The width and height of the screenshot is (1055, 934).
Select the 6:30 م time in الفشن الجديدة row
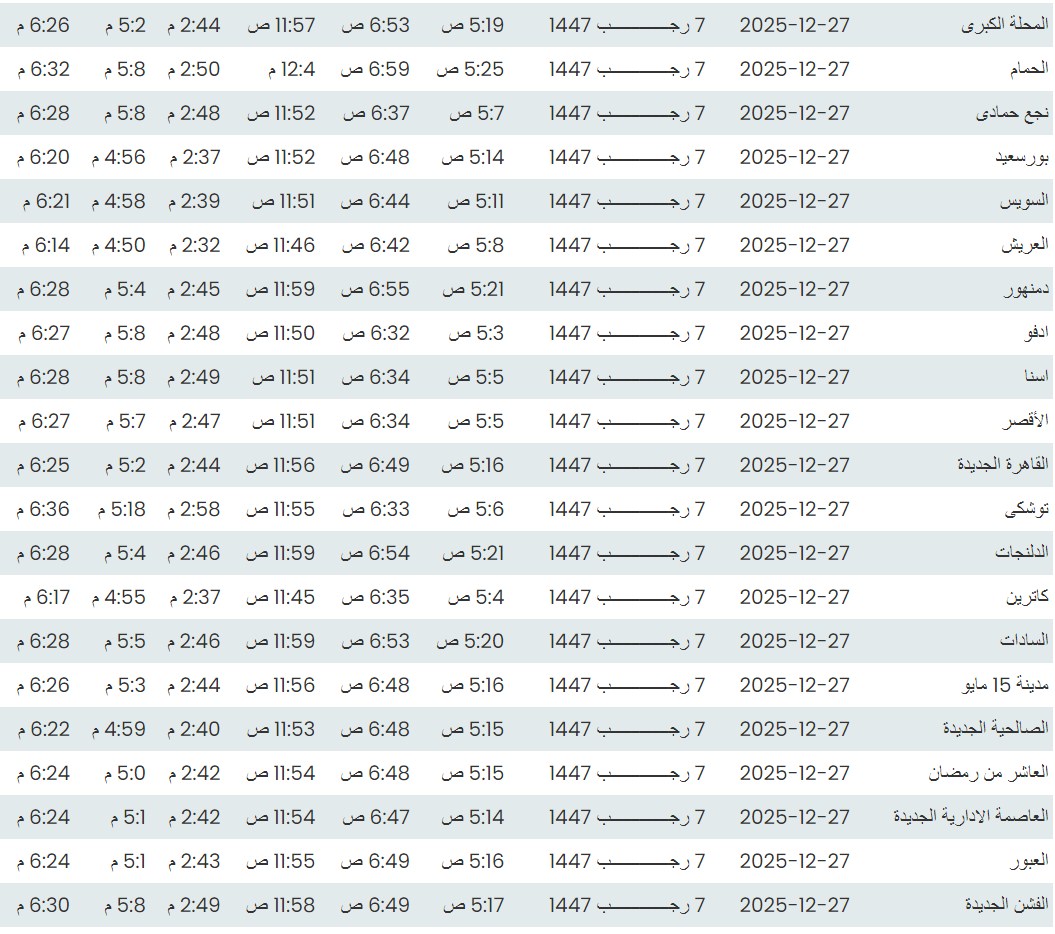[43, 905]
